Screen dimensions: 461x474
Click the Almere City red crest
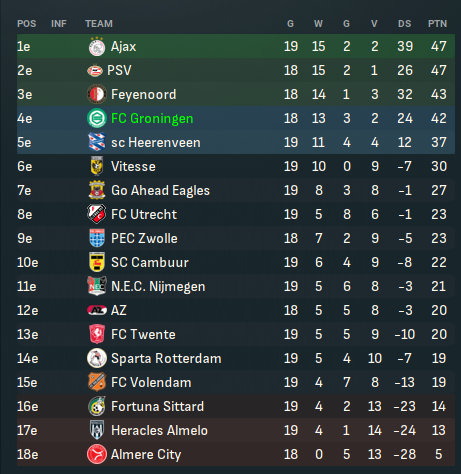pyautogui.click(x=97, y=454)
